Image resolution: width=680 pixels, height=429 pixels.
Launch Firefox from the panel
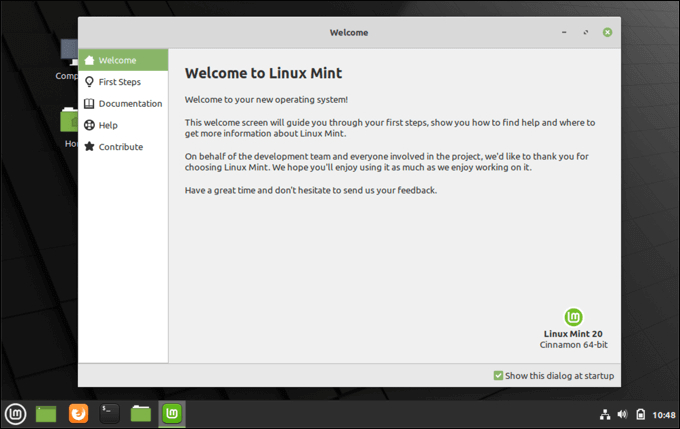click(78, 413)
